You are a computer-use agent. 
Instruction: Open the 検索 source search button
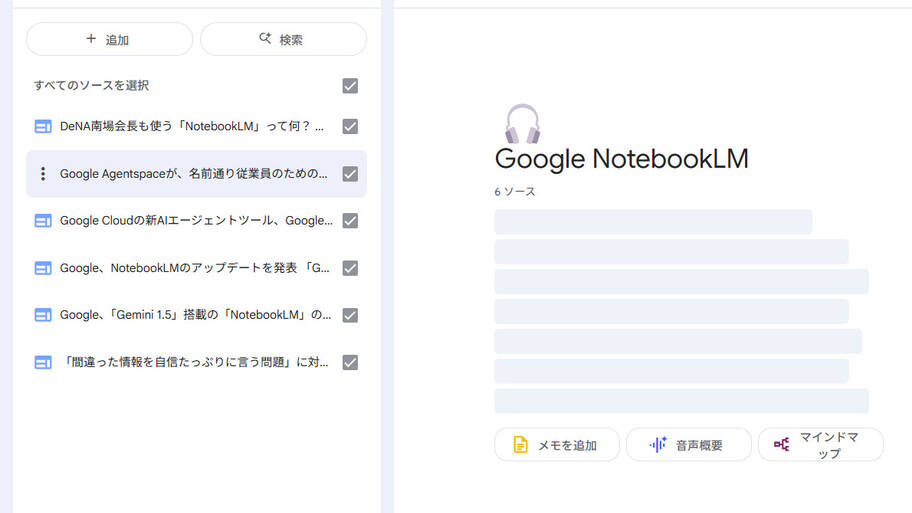[x=283, y=39]
